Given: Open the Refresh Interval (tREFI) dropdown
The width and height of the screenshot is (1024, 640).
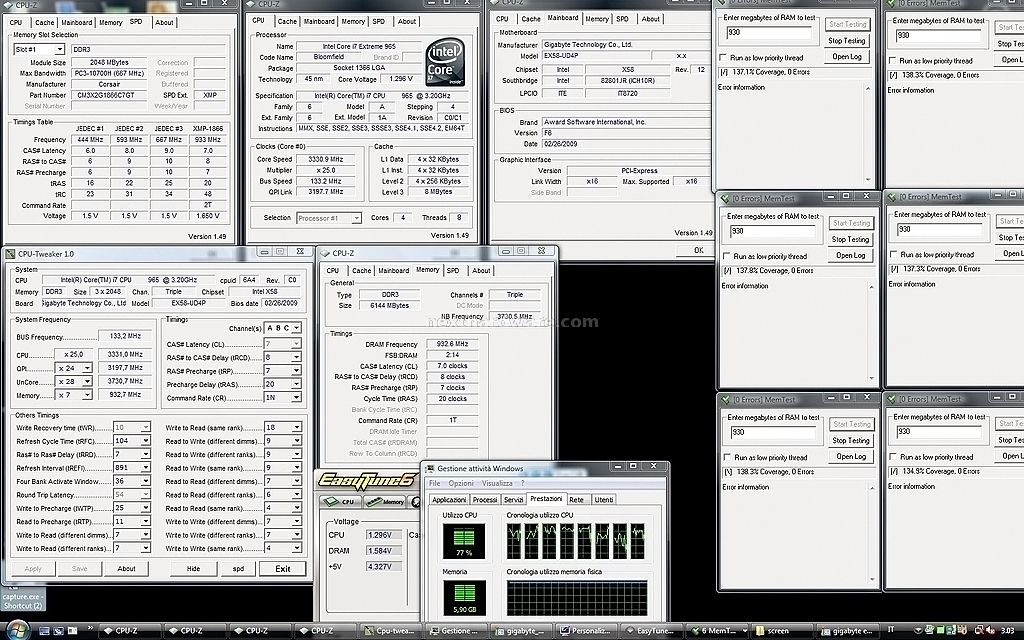Looking at the screenshot, I should click(x=146, y=468).
